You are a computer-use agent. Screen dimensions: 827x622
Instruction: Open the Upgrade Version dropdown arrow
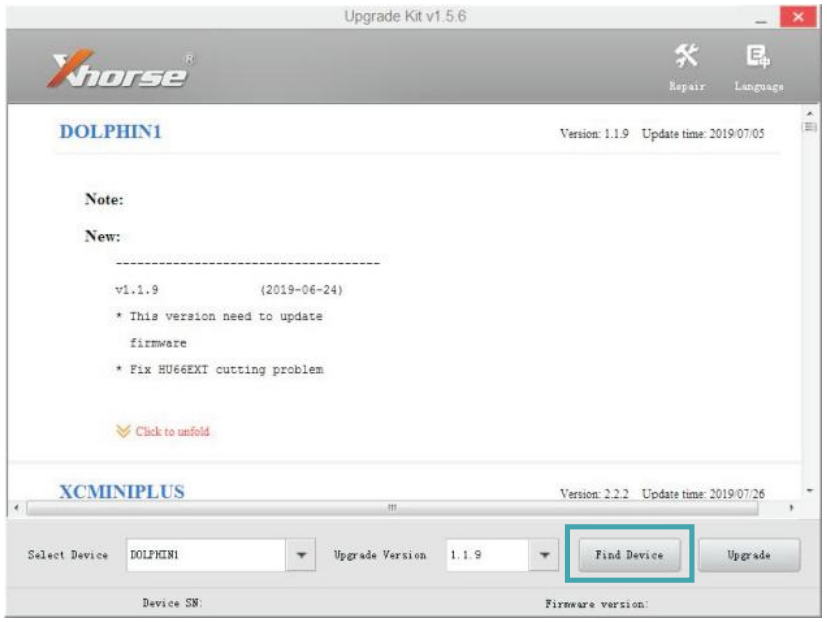pos(544,554)
